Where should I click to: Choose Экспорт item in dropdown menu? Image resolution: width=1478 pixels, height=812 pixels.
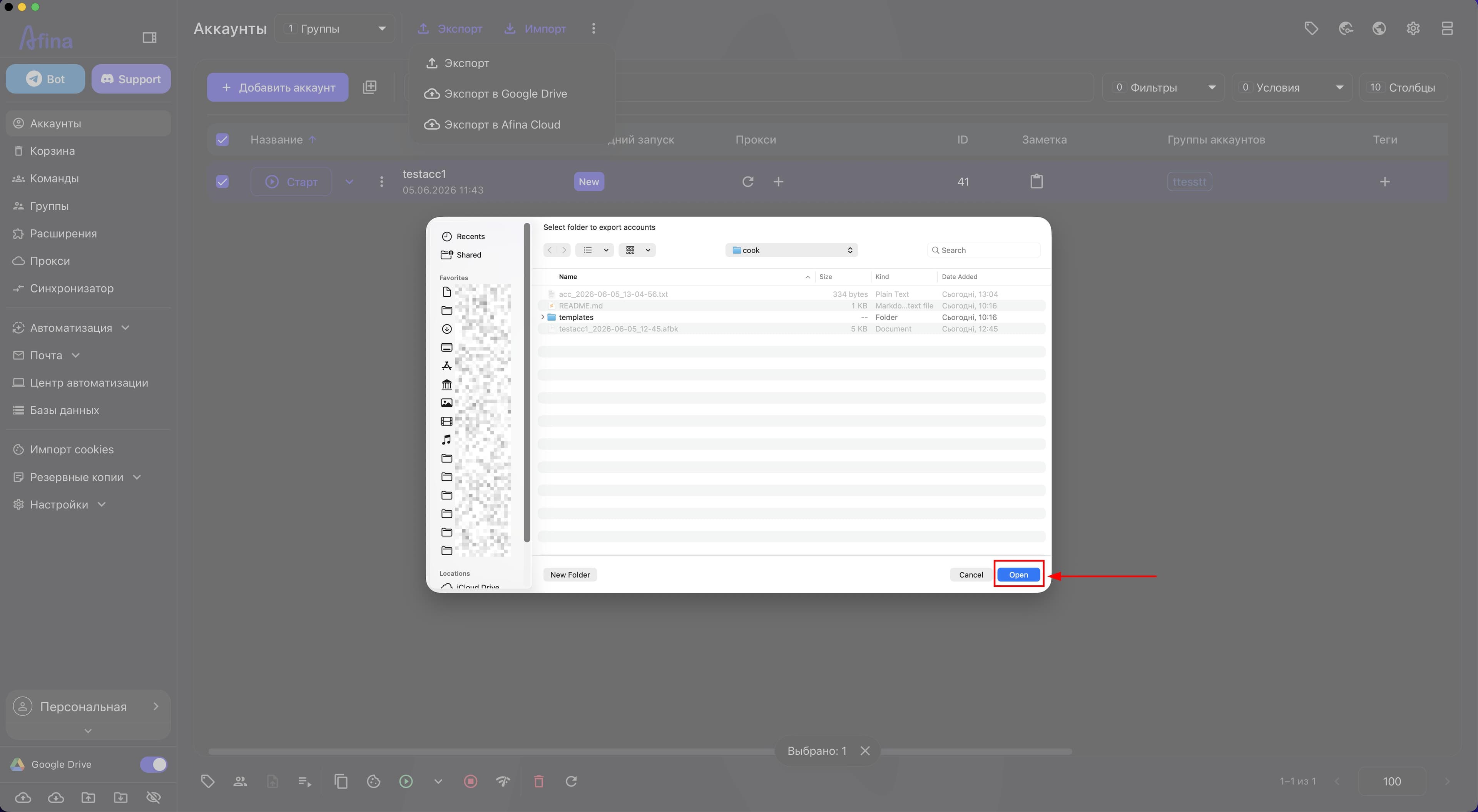click(x=457, y=63)
